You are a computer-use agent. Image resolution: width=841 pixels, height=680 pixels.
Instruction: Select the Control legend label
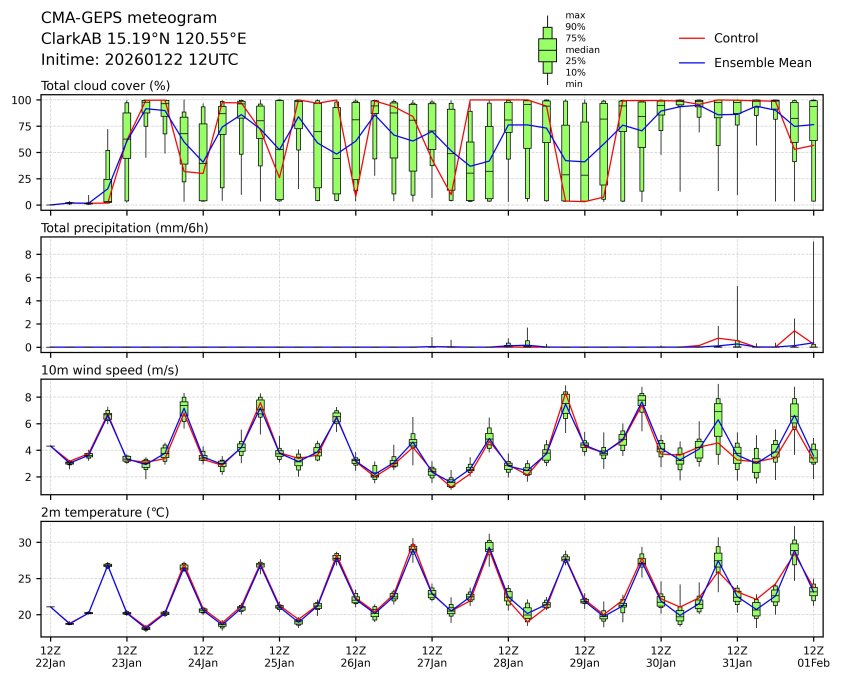click(736, 38)
